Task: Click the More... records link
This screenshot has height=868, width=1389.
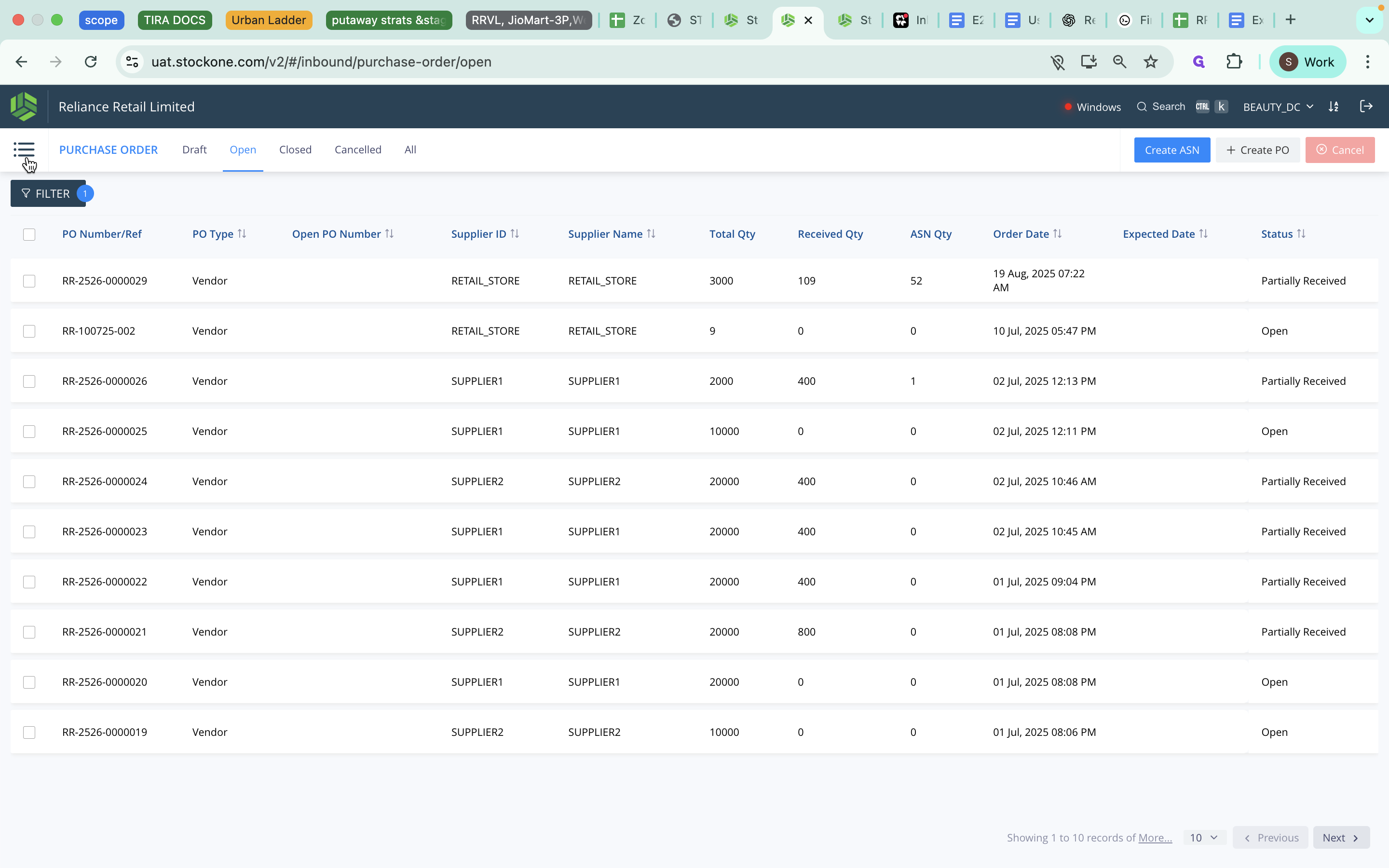Action: [1155, 838]
